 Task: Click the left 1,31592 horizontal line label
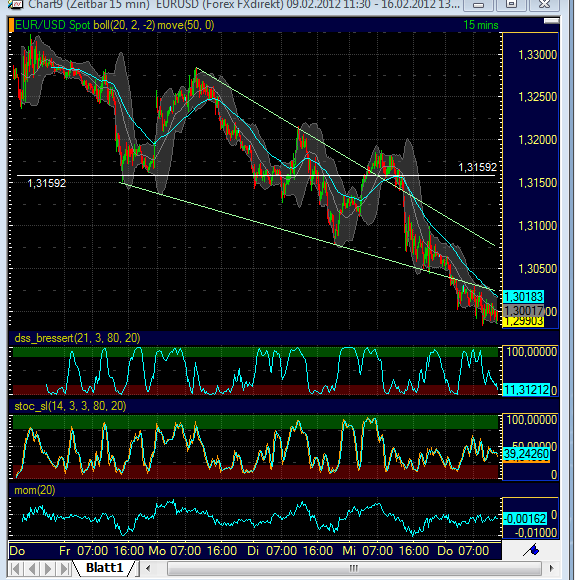[47, 183]
